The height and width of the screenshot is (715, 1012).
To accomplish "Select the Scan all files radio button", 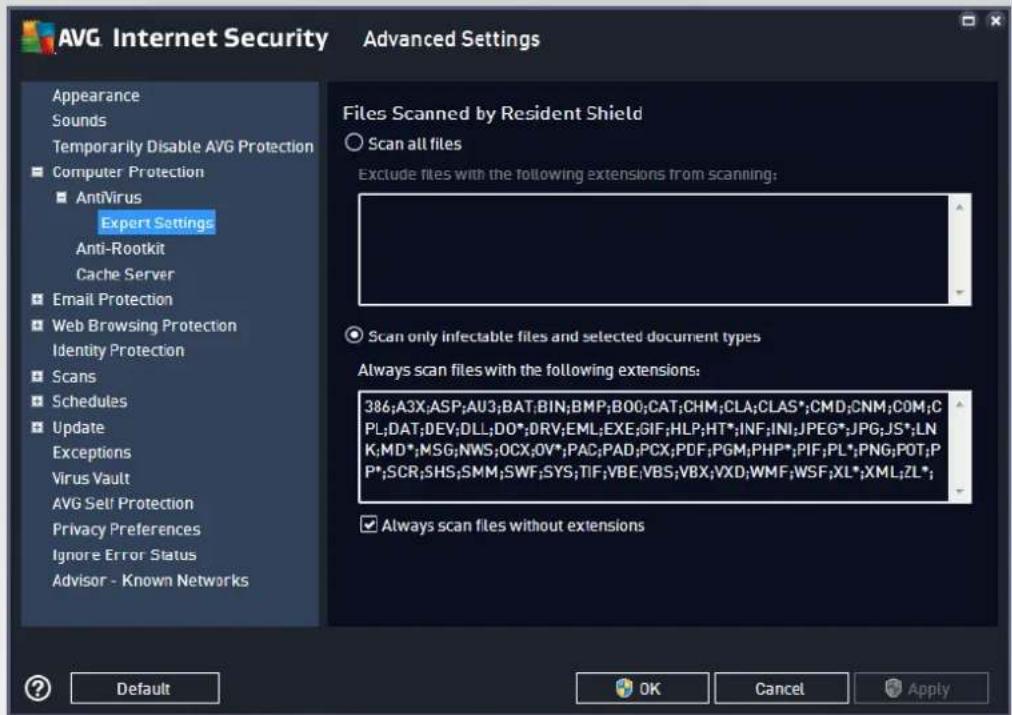I will pos(354,142).
